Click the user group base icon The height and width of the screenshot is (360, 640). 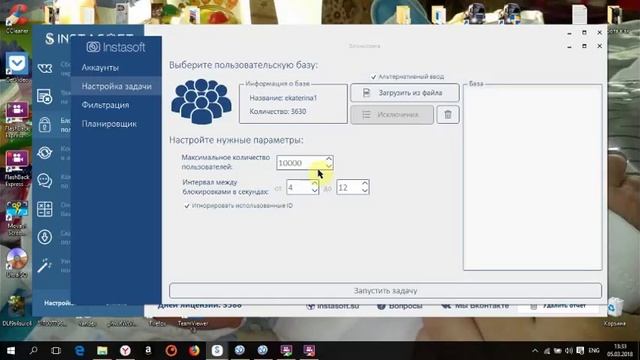point(202,102)
